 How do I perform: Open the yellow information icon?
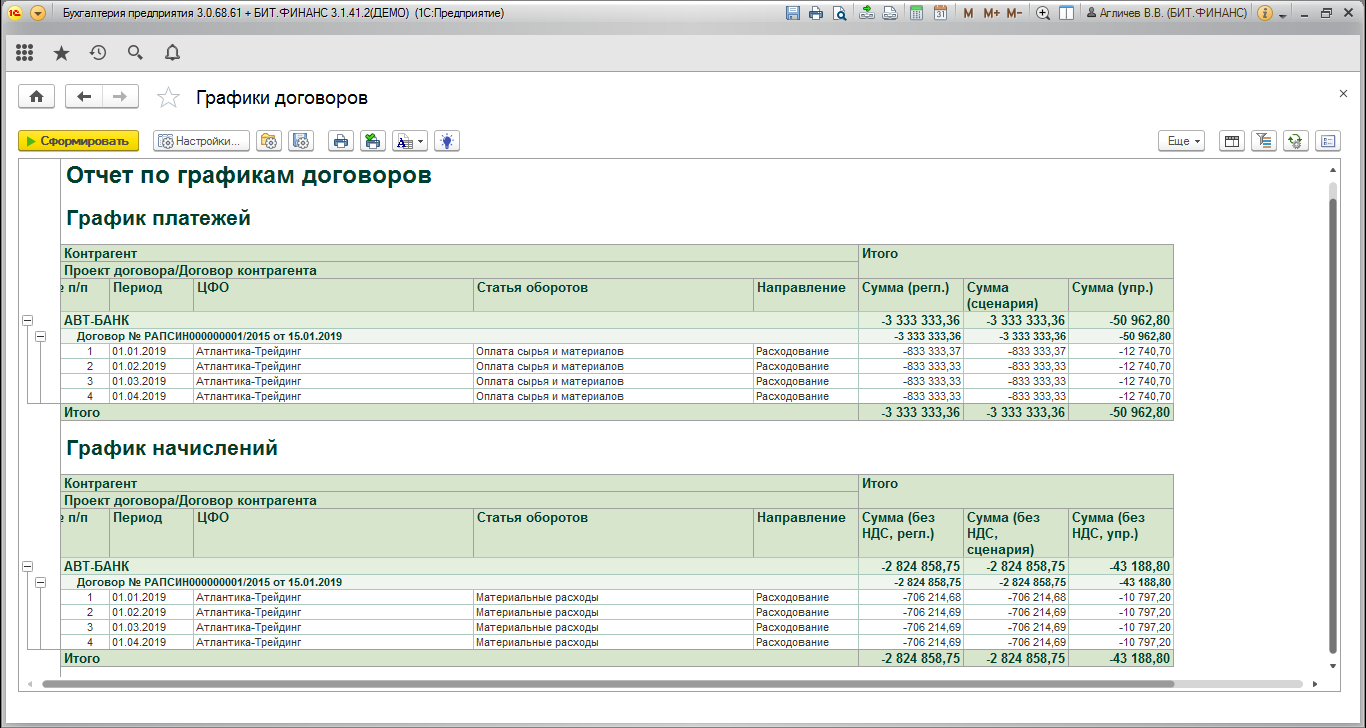pyautogui.click(x=1264, y=13)
